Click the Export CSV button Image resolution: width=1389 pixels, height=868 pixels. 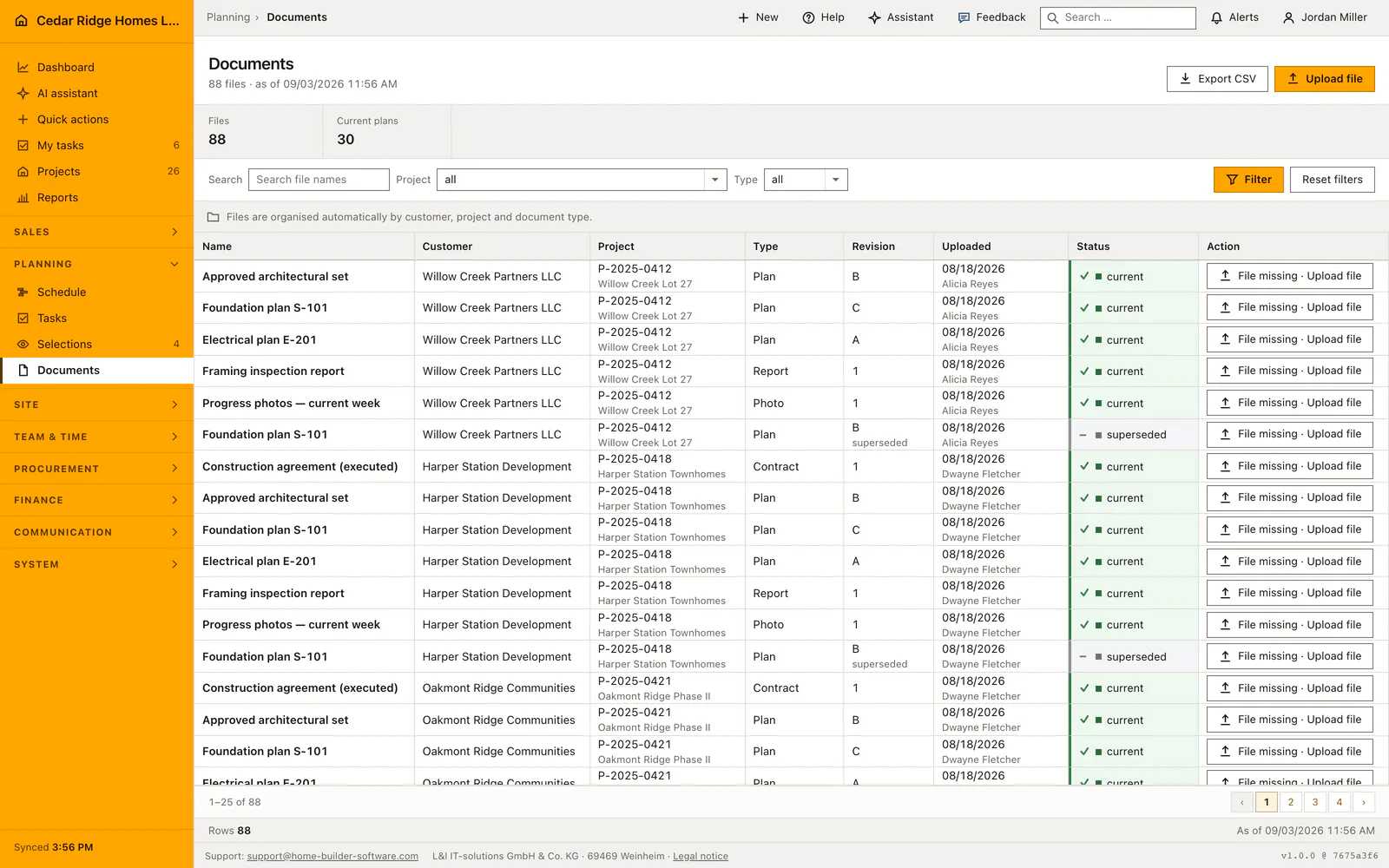coord(1217,79)
